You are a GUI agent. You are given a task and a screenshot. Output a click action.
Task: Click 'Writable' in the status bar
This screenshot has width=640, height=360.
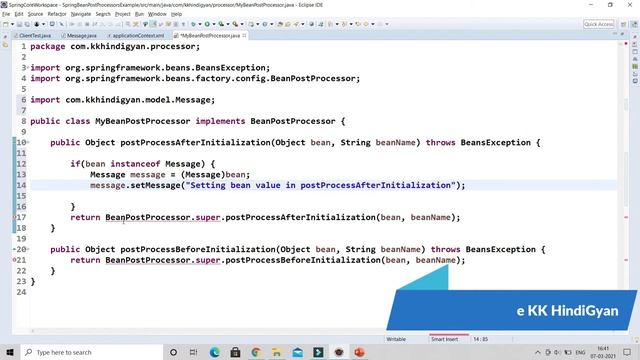396,339
